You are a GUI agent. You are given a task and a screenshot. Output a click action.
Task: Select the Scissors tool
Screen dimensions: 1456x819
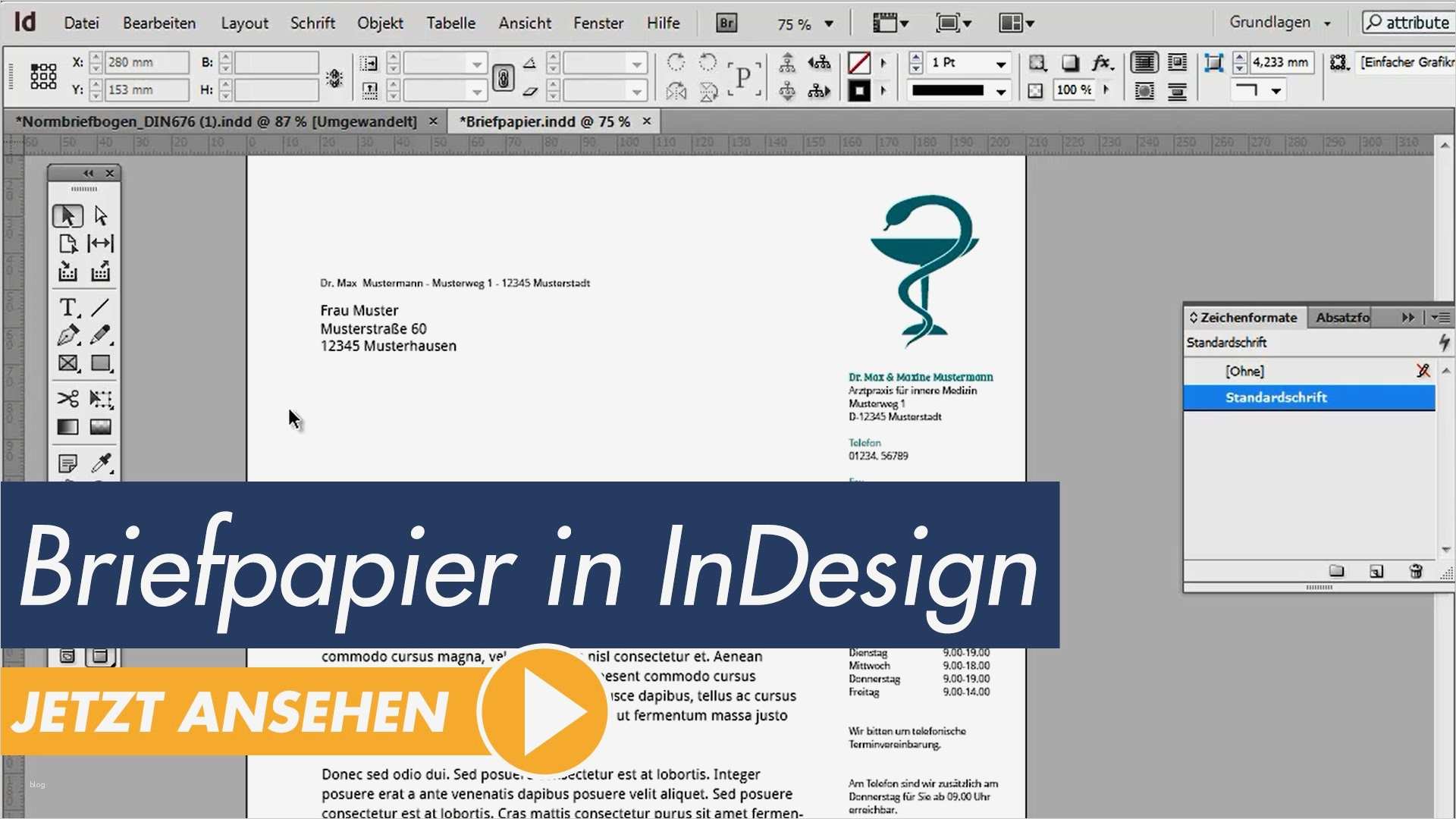(x=68, y=399)
